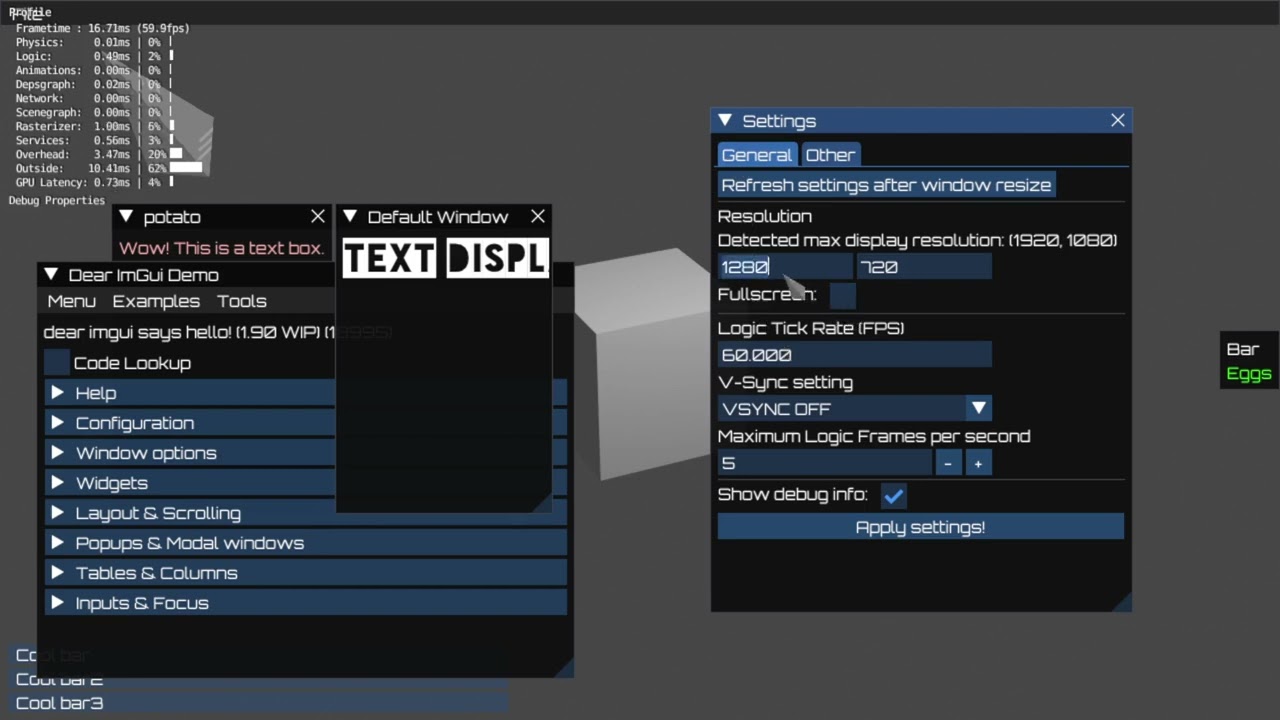Click the GPU Latency profiler row
1280x720 pixels.
[94, 182]
